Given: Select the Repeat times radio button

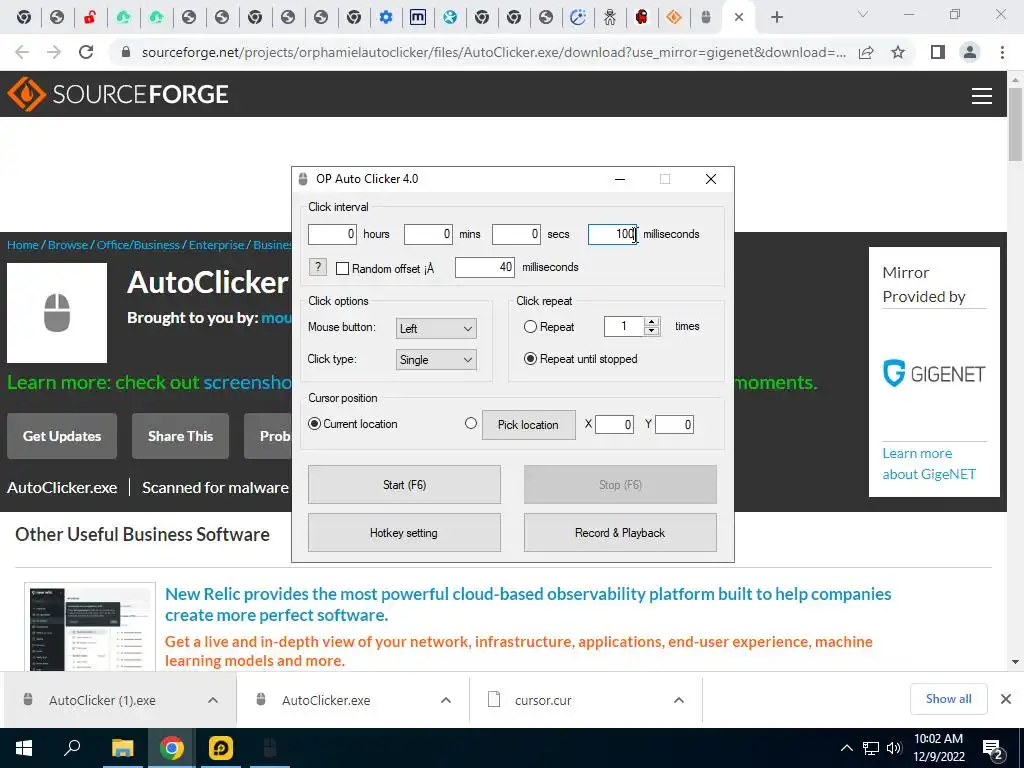Looking at the screenshot, I should (x=530, y=327).
